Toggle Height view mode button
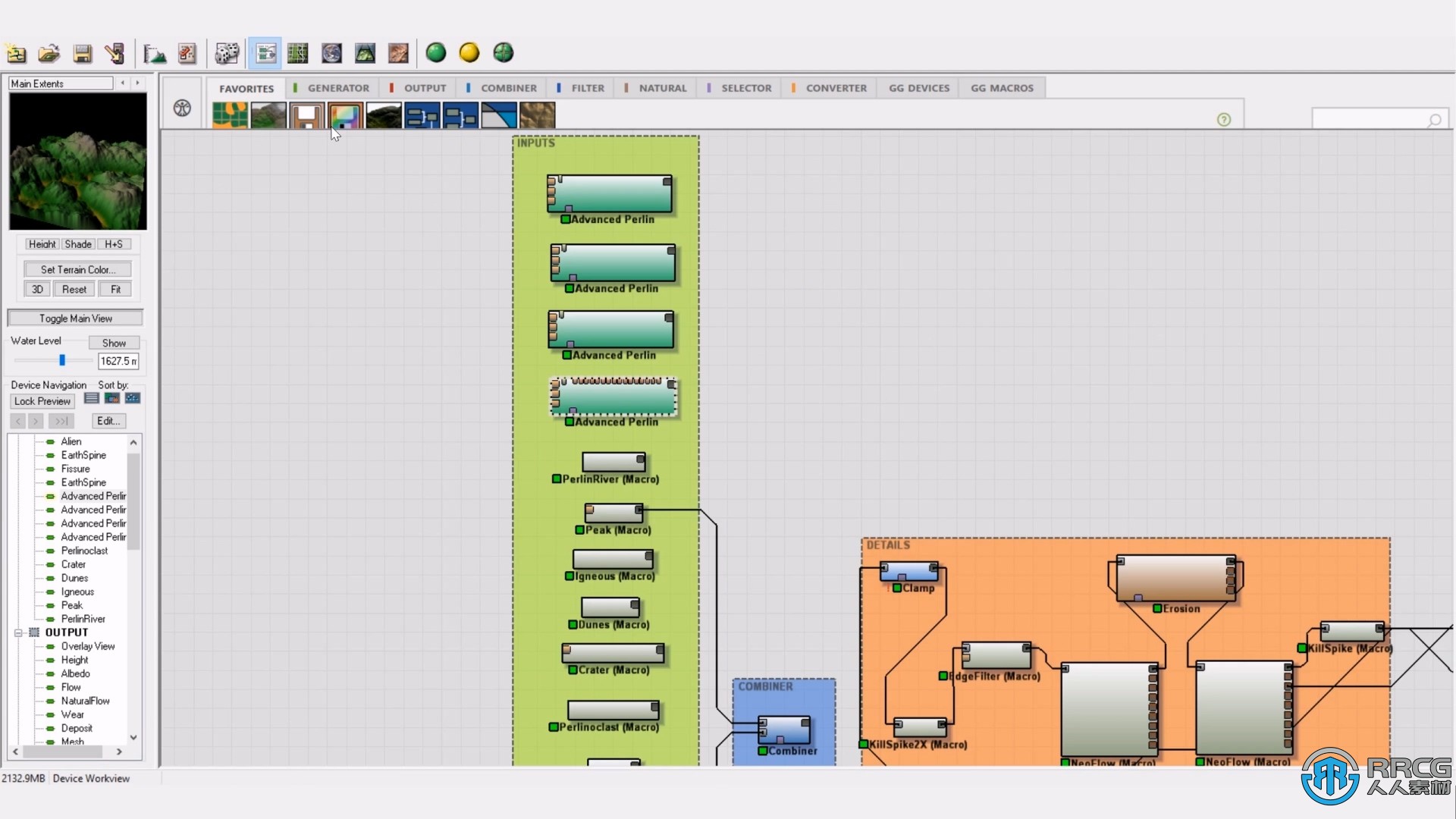The image size is (1456, 819). point(42,244)
